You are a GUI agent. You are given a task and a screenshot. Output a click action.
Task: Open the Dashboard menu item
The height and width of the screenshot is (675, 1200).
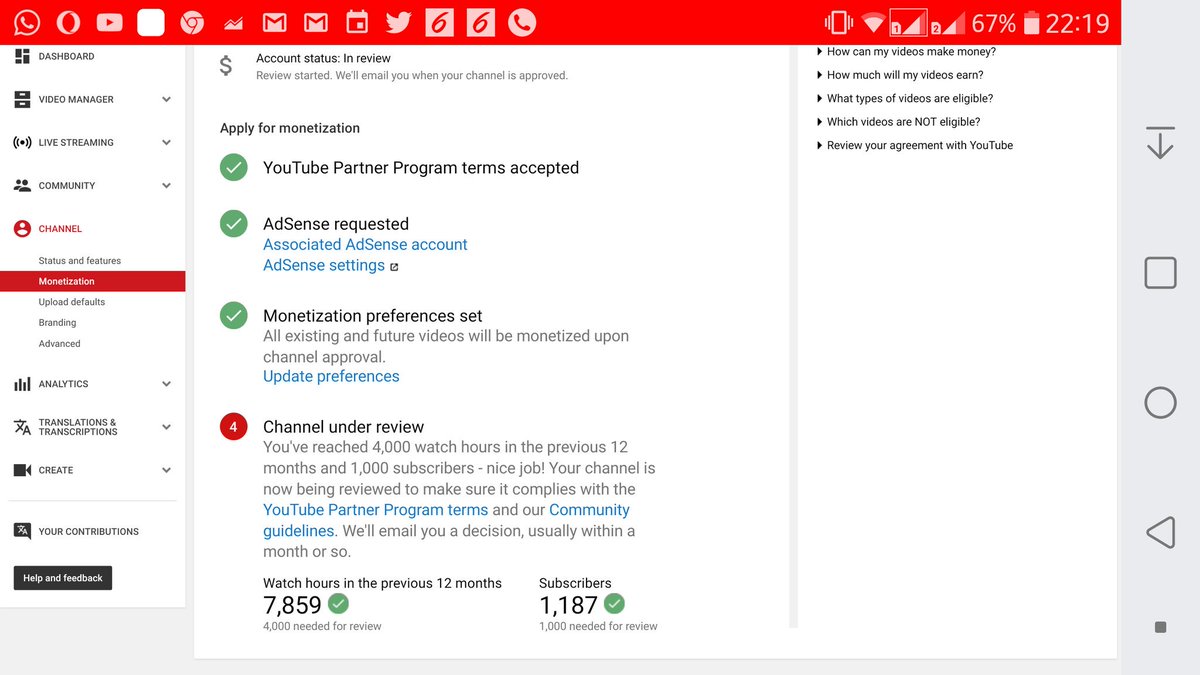tap(67, 57)
